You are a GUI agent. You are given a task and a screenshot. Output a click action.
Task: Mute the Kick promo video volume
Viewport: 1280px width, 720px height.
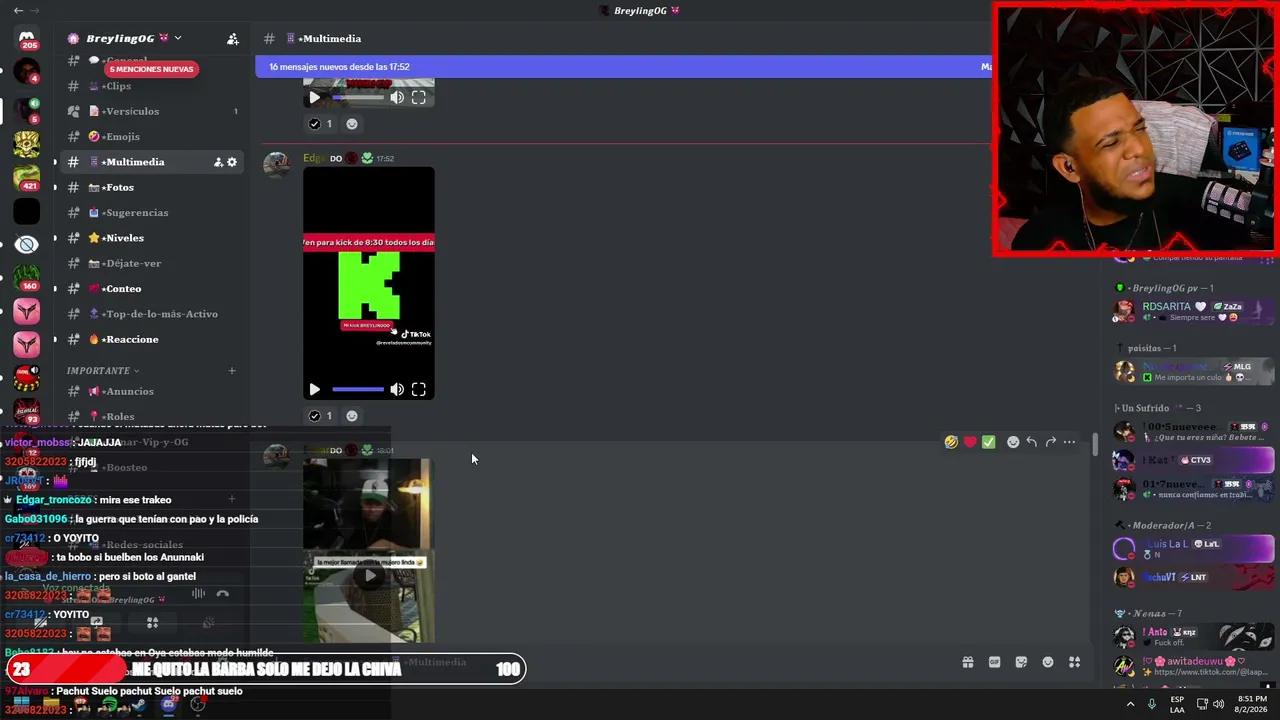point(397,390)
